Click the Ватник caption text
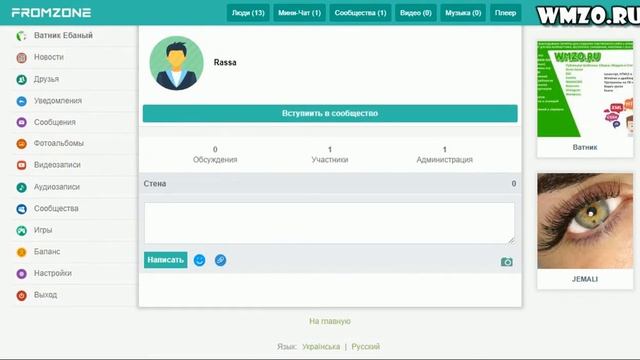 (585, 147)
